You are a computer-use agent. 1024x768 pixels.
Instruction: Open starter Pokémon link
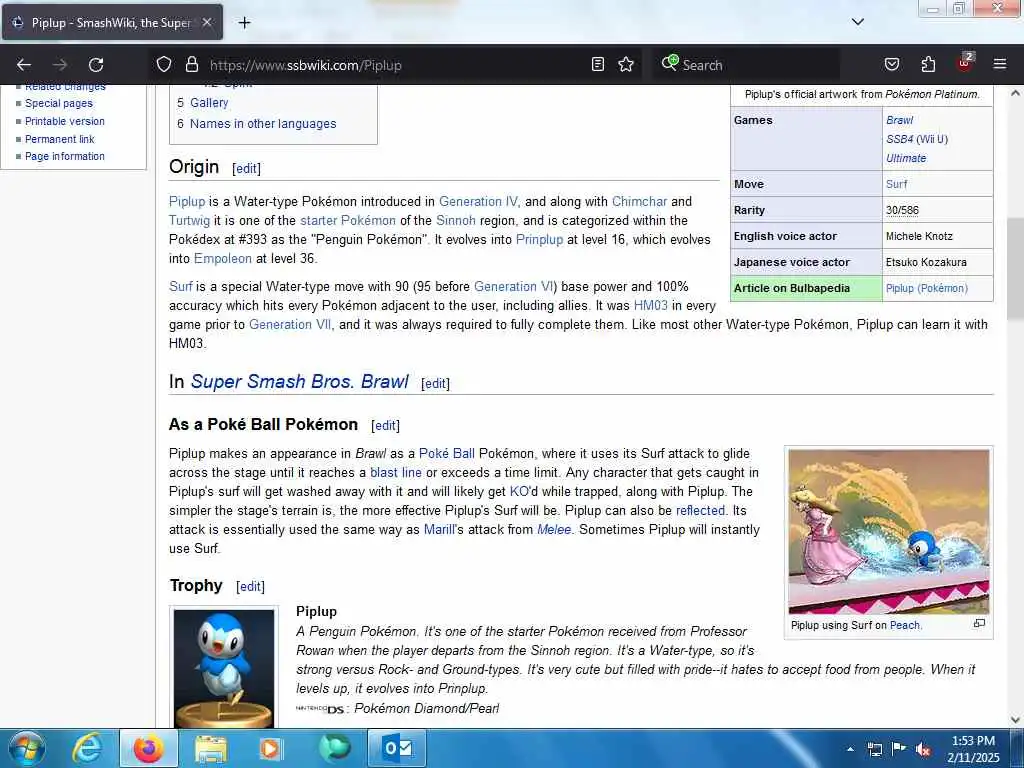coord(348,220)
